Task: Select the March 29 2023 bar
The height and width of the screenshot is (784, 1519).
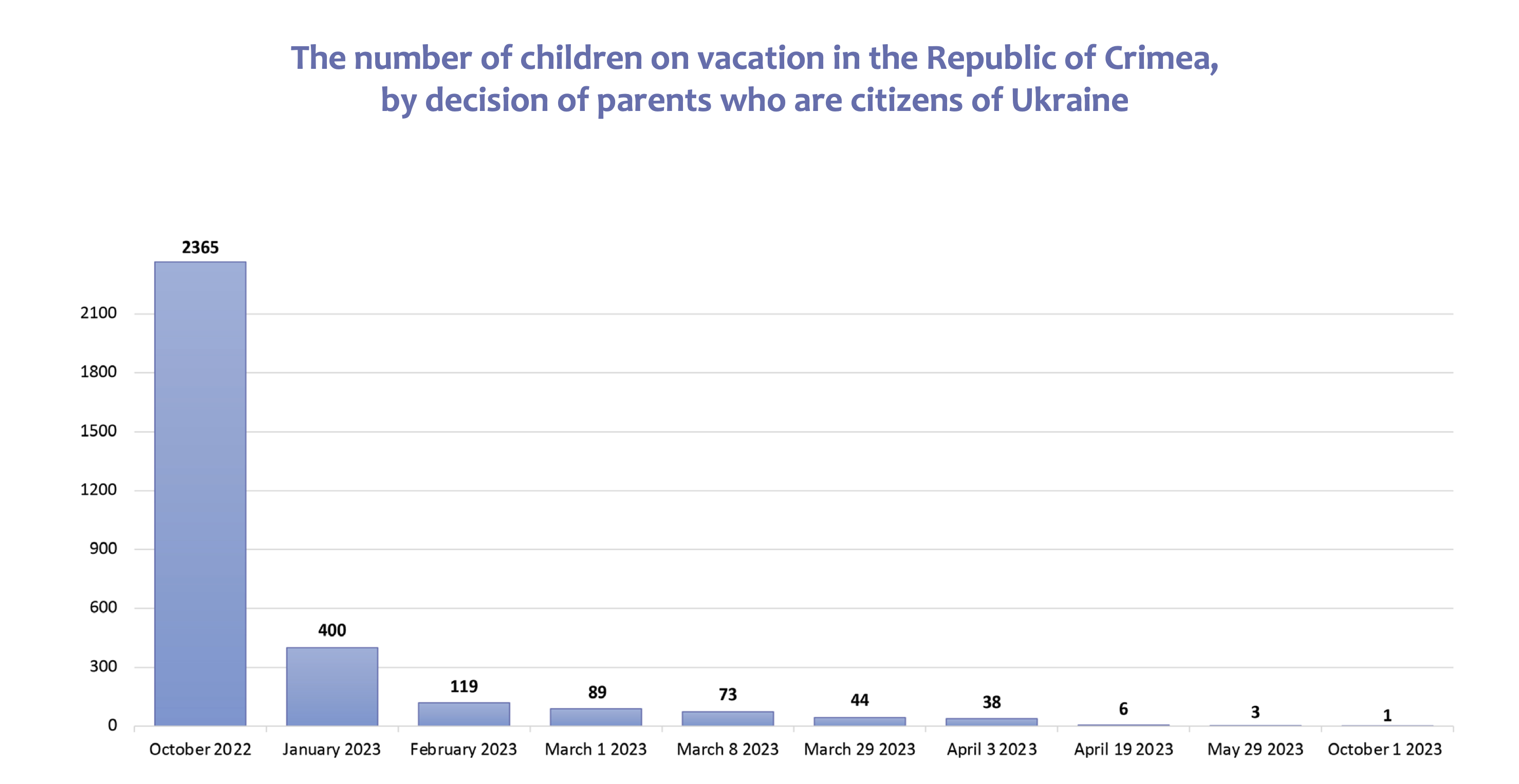Action: [x=860, y=721]
